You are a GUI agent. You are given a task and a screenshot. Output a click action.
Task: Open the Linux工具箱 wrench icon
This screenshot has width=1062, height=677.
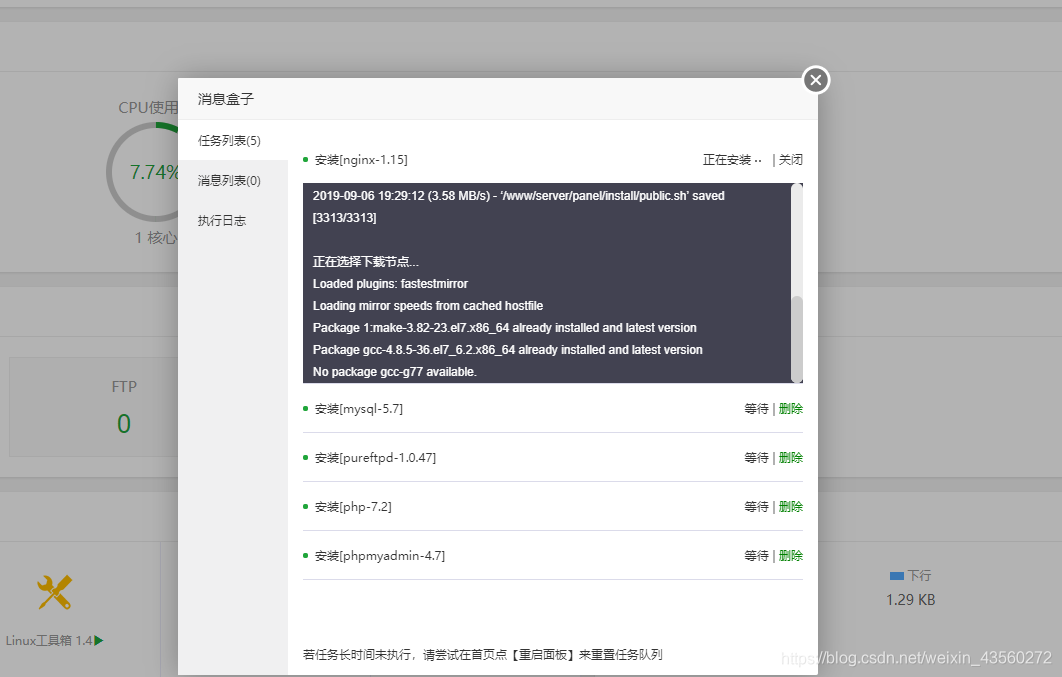pos(54,593)
